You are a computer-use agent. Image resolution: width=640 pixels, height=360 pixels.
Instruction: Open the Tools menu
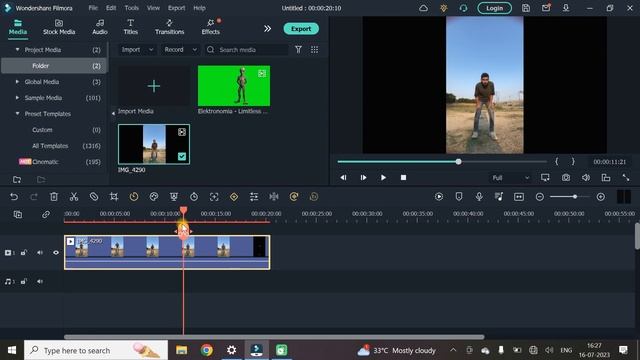(x=131, y=8)
